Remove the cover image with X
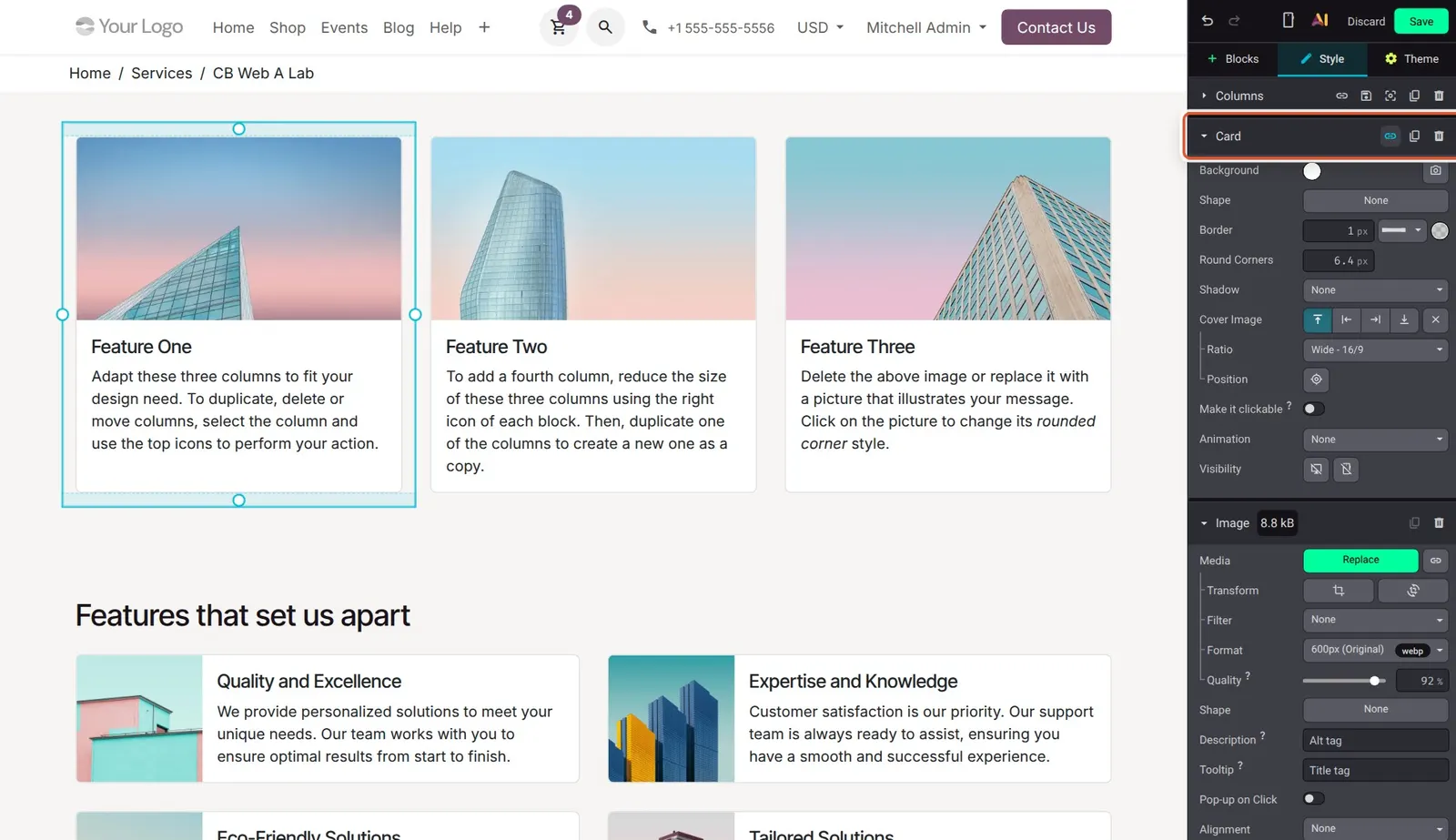 click(1435, 319)
